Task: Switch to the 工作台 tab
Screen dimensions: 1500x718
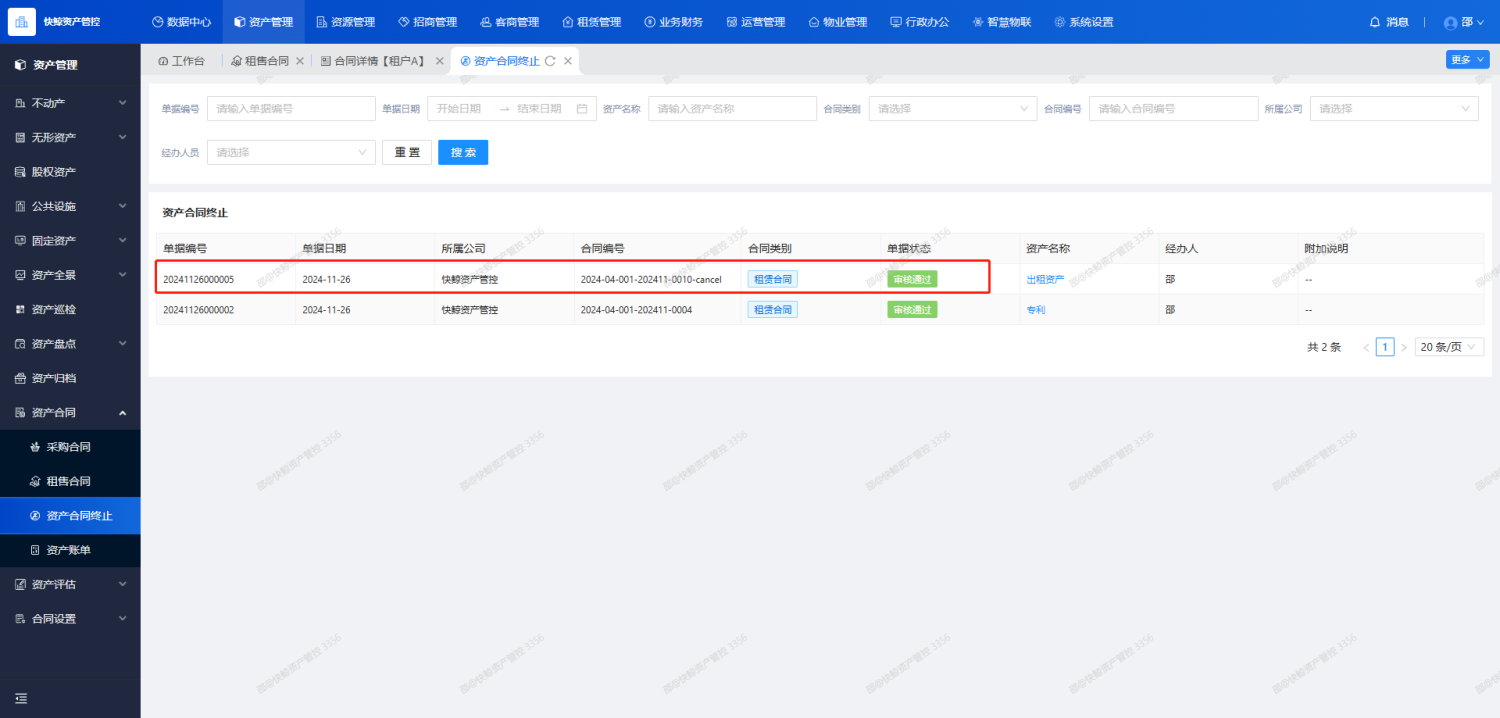Action: (x=181, y=61)
